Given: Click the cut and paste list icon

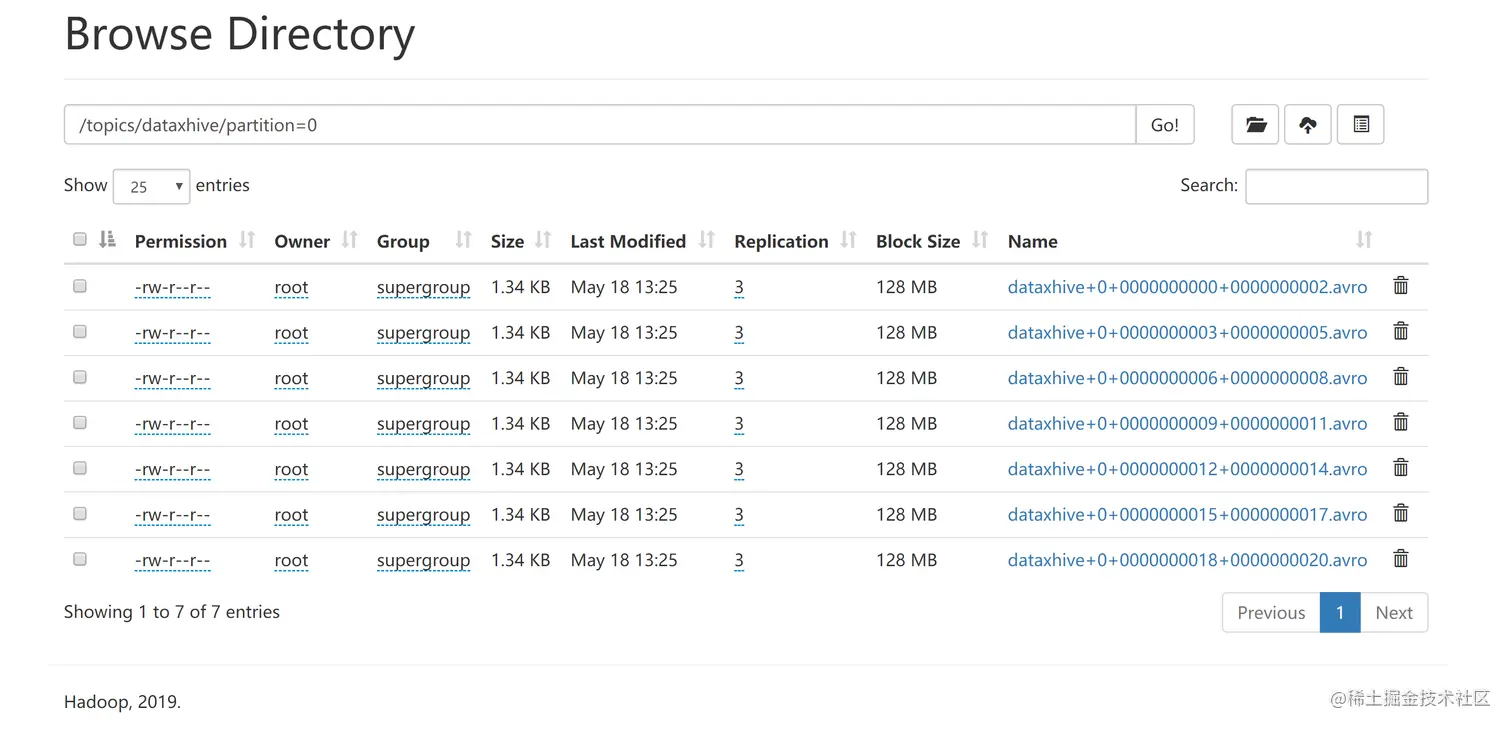Looking at the screenshot, I should pyautogui.click(x=1360, y=125).
